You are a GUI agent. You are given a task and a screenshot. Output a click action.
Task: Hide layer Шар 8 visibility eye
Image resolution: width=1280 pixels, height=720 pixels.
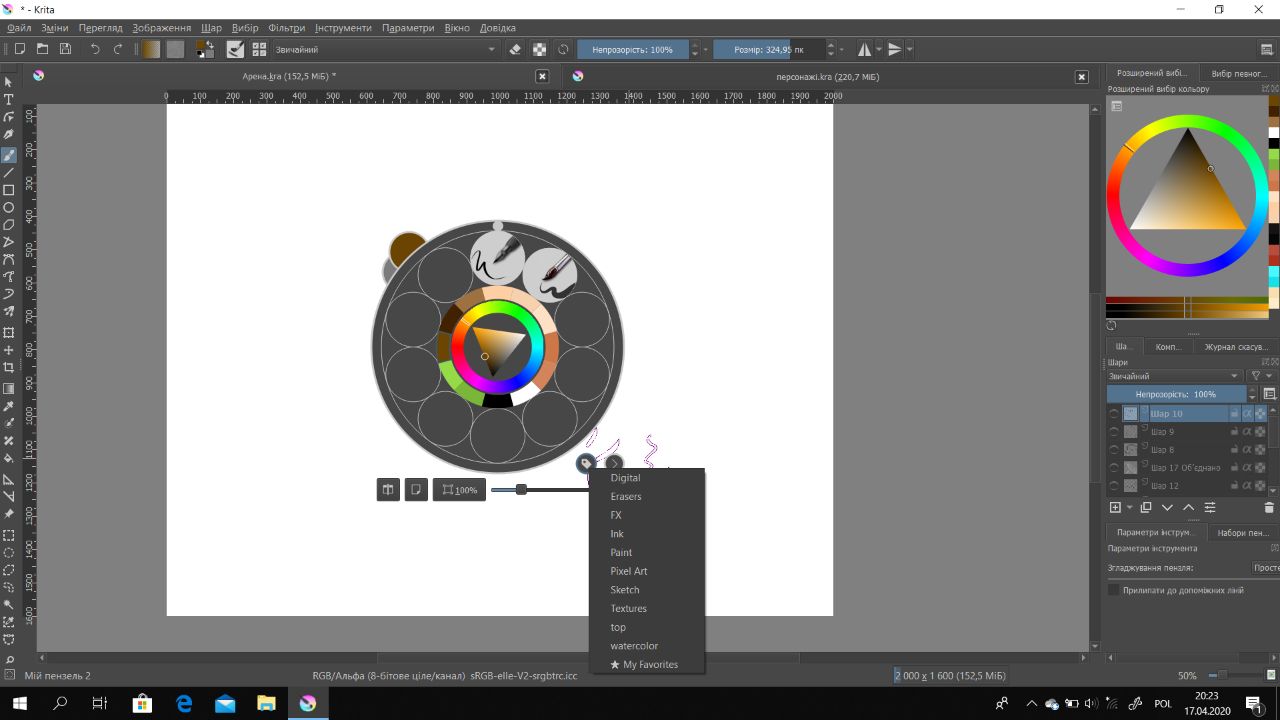(x=1114, y=449)
